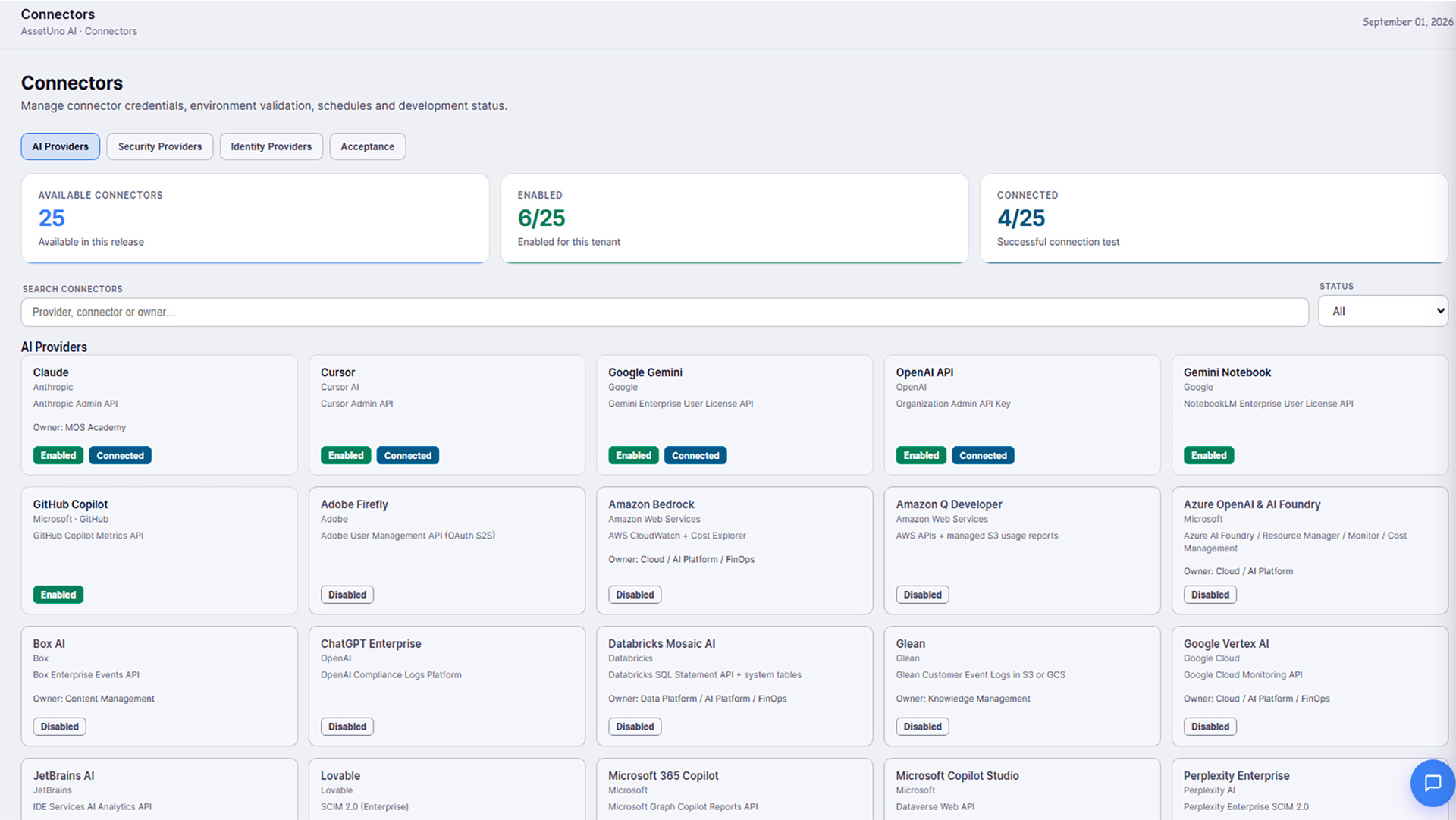Click the Disabled badge on Azure OpenAI card
Screen dimensions: 1456x820
(x=1210, y=595)
